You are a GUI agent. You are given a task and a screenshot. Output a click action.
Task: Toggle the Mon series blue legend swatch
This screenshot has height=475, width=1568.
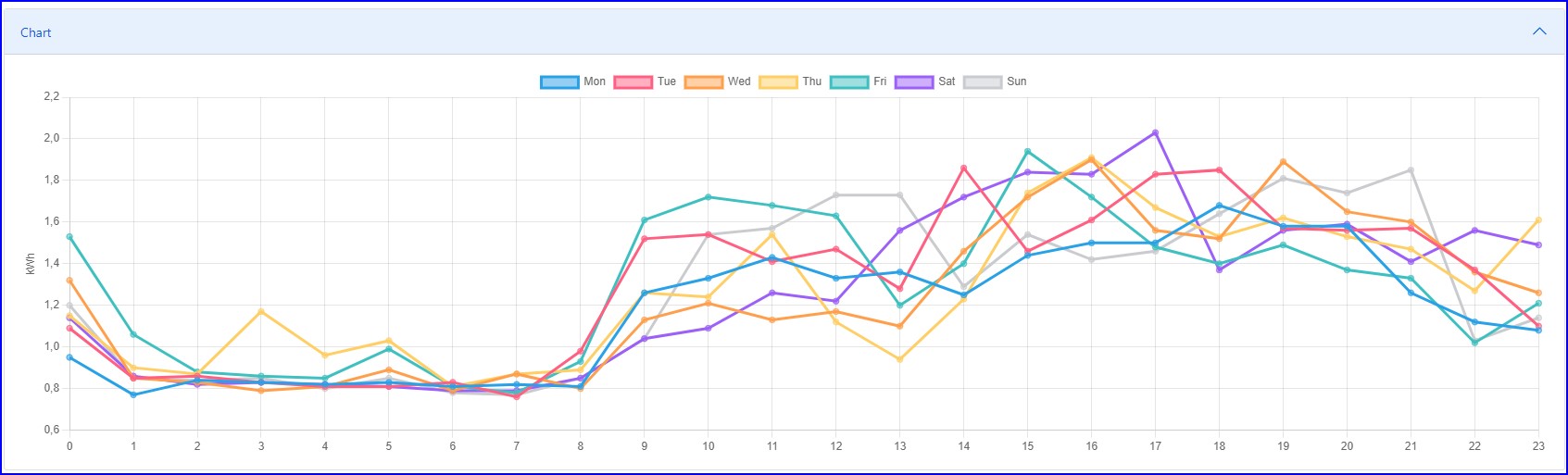pyautogui.click(x=559, y=81)
